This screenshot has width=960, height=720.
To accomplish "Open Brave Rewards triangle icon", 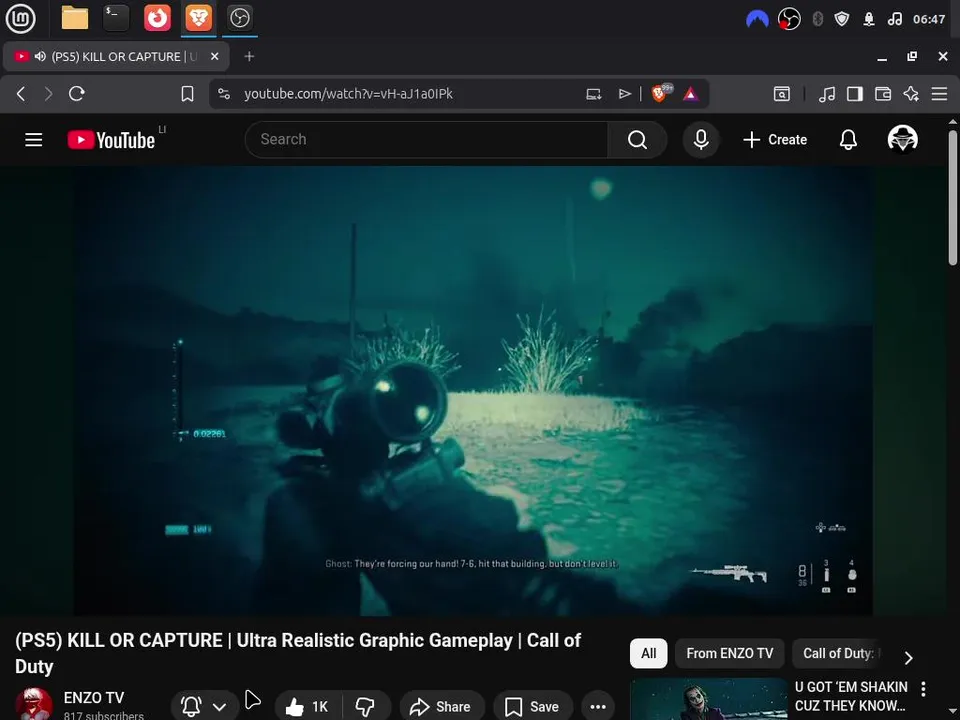I will click(x=691, y=94).
